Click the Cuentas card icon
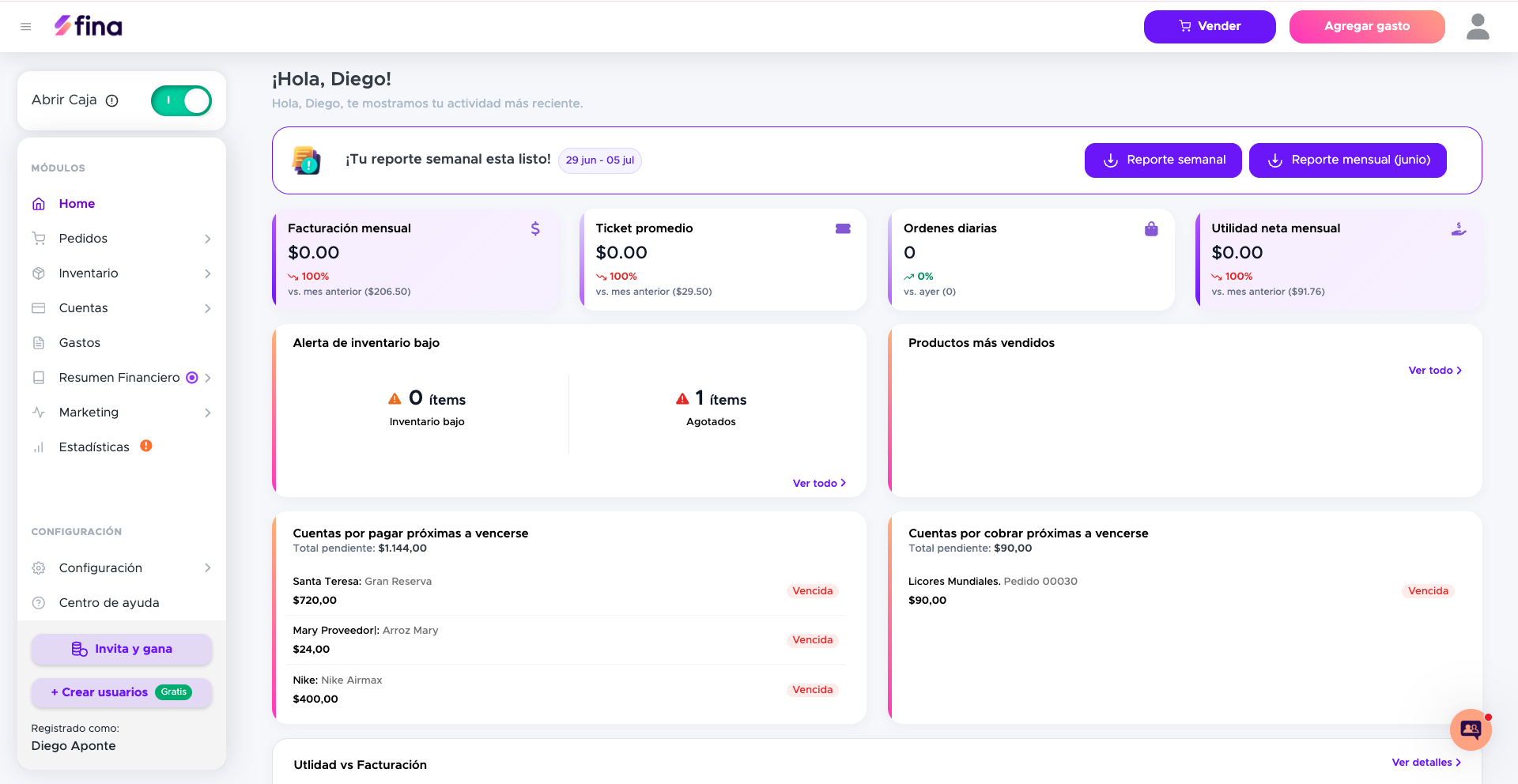The width and height of the screenshot is (1518, 784). [39, 308]
